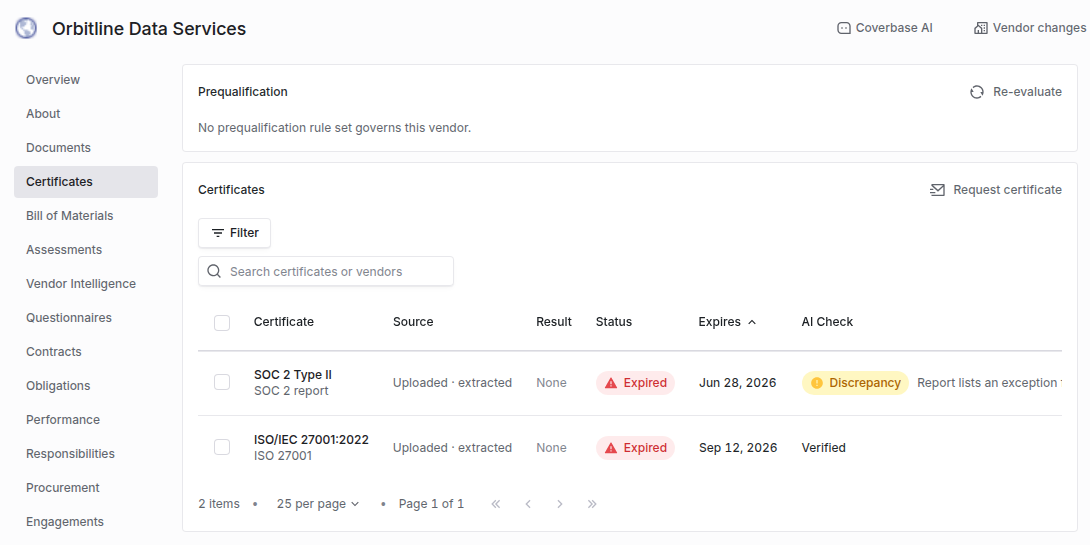Tick the select-all checkbox in the table header

click(222, 323)
